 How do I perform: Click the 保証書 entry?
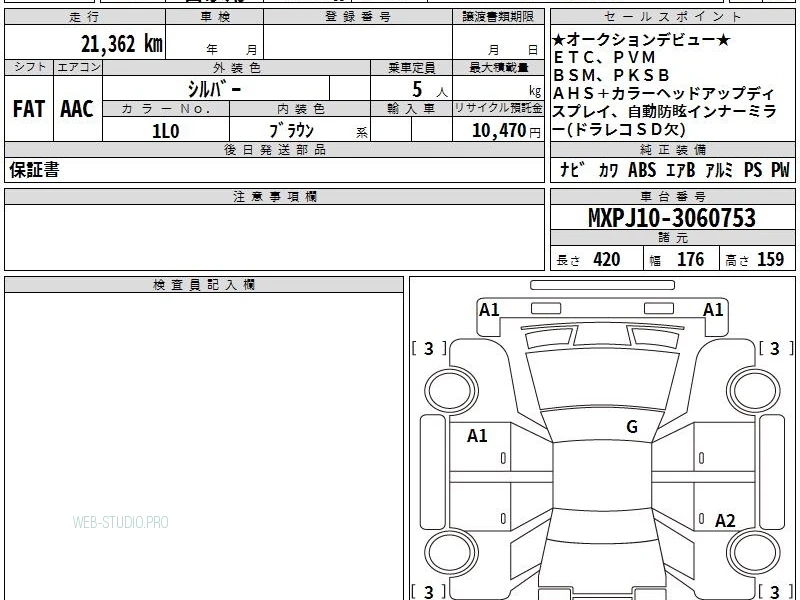pos(34,170)
